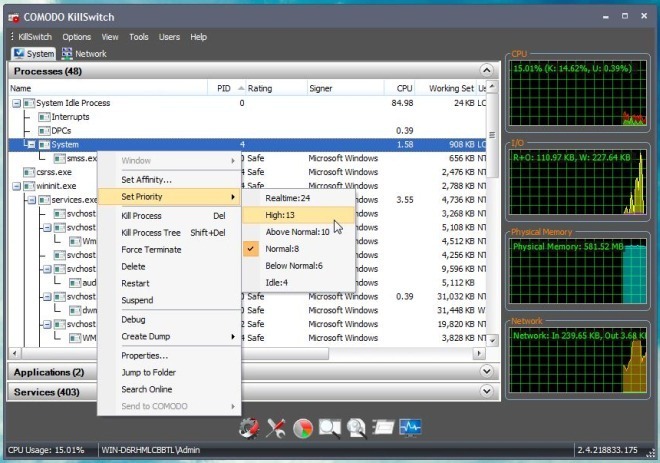Screen dimensions: 660x463
Task: Open the Tools menu
Action: tap(139, 37)
